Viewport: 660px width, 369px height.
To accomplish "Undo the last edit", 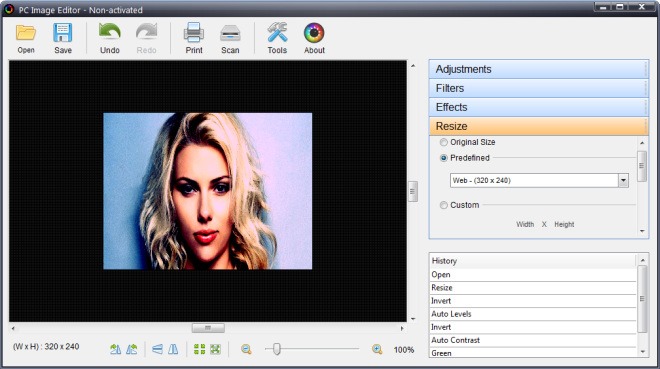I will 109,39.
